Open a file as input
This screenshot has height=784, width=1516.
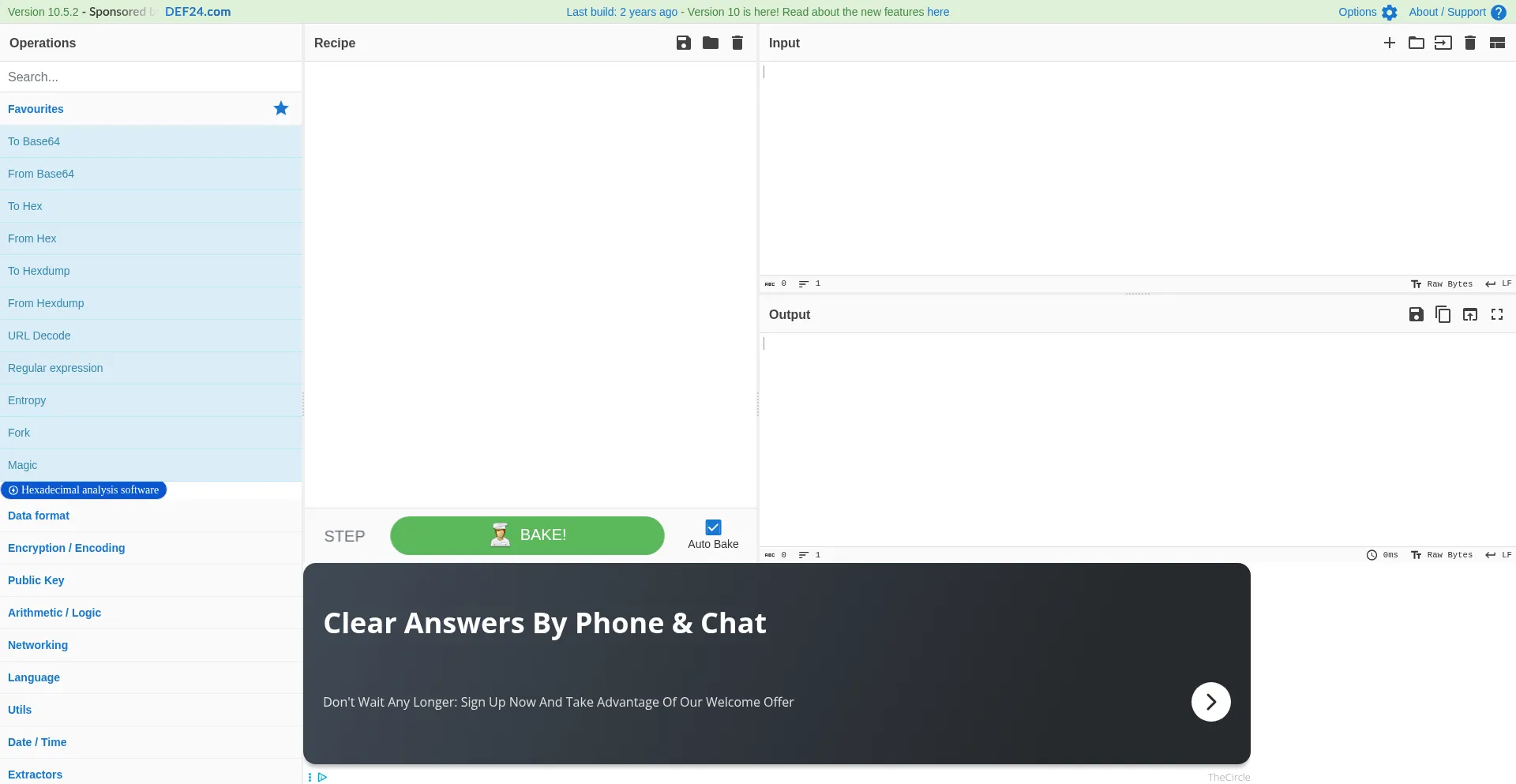(x=1443, y=43)
